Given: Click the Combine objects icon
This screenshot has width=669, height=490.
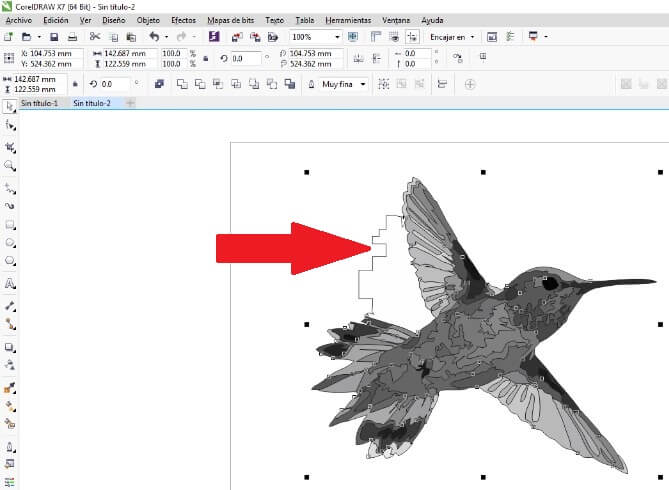Looking at the screenshot, I should tap(159, 84).
